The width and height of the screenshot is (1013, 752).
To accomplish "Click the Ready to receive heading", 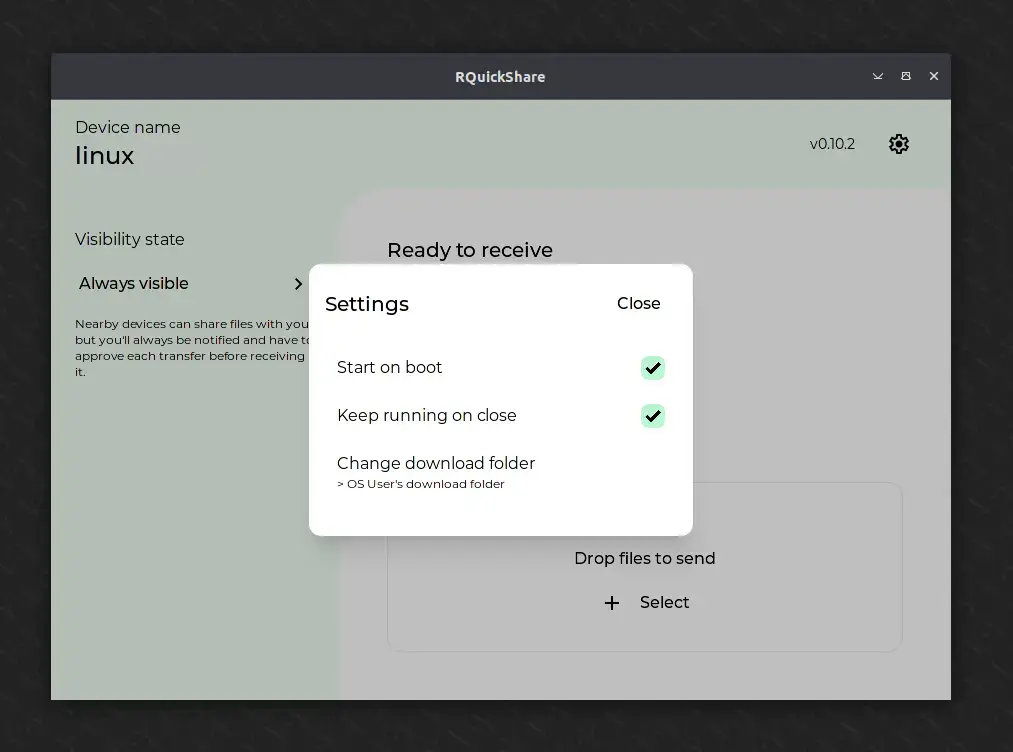I will [470, 250].
